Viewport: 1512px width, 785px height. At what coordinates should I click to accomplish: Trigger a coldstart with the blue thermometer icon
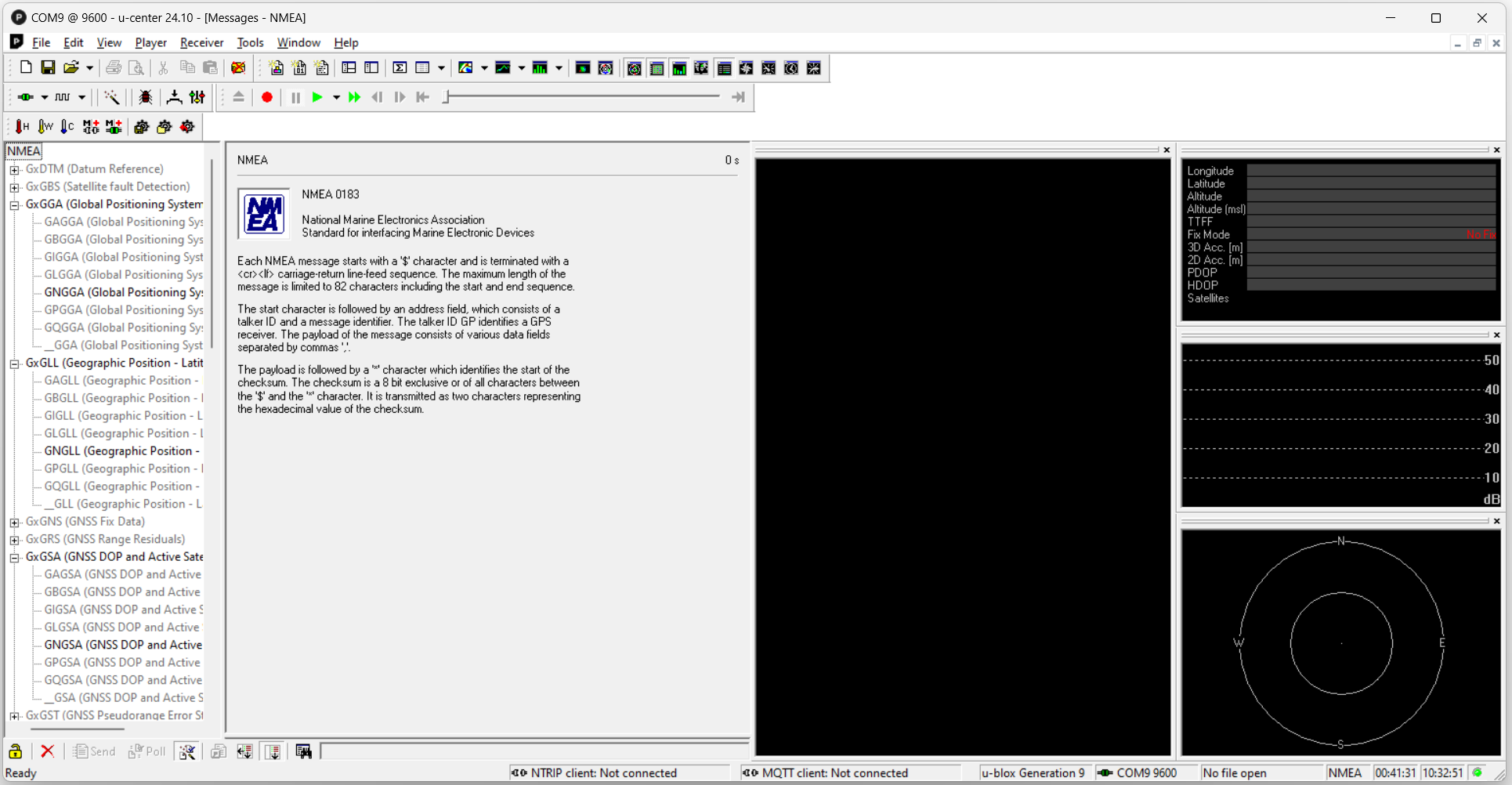click(67, 126)
